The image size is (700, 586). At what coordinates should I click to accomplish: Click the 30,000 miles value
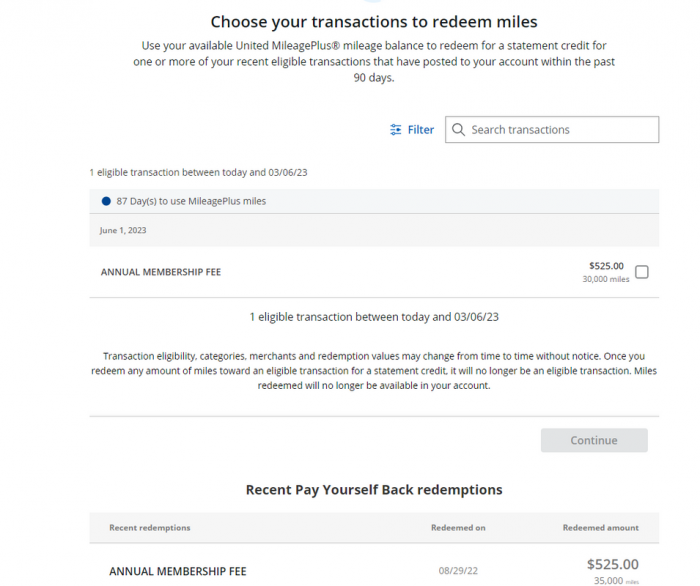606,280
